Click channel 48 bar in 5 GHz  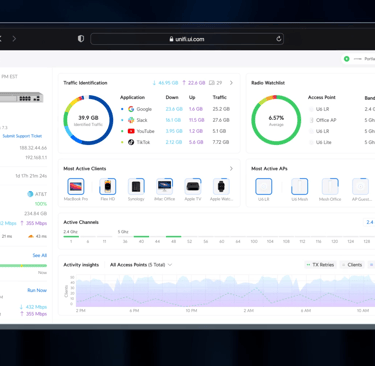[x=173, y=236]
